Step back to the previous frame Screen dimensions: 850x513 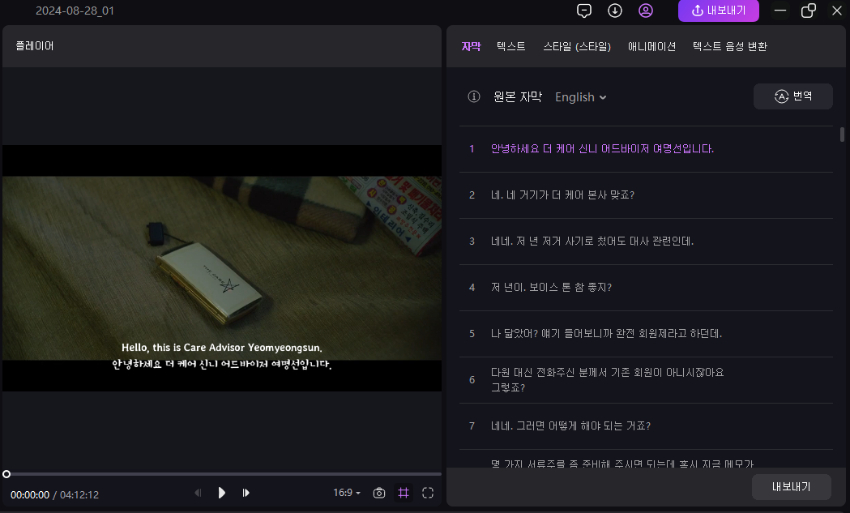(x=197, y=493)
